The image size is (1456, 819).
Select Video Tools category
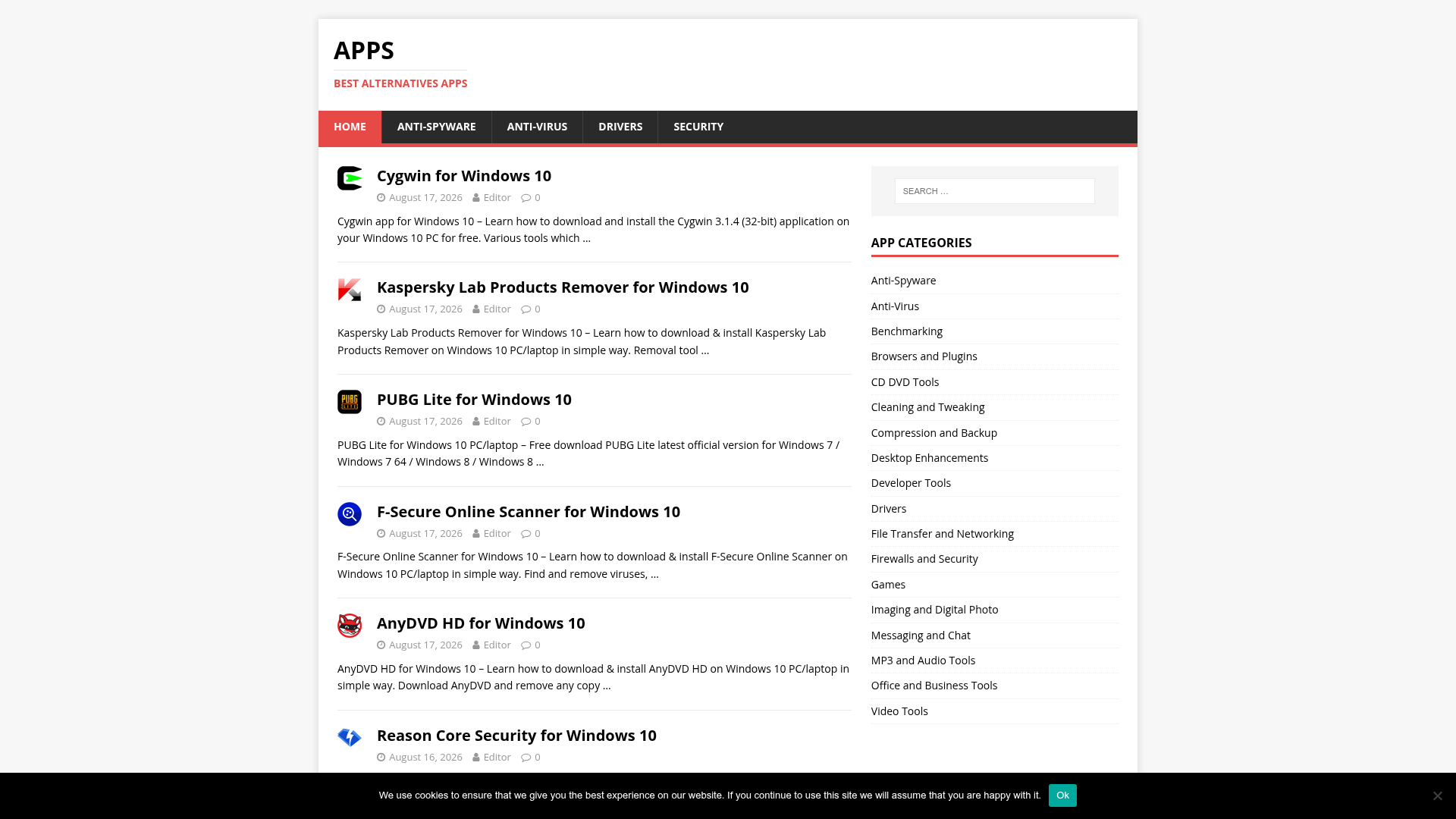pos(899,711)
